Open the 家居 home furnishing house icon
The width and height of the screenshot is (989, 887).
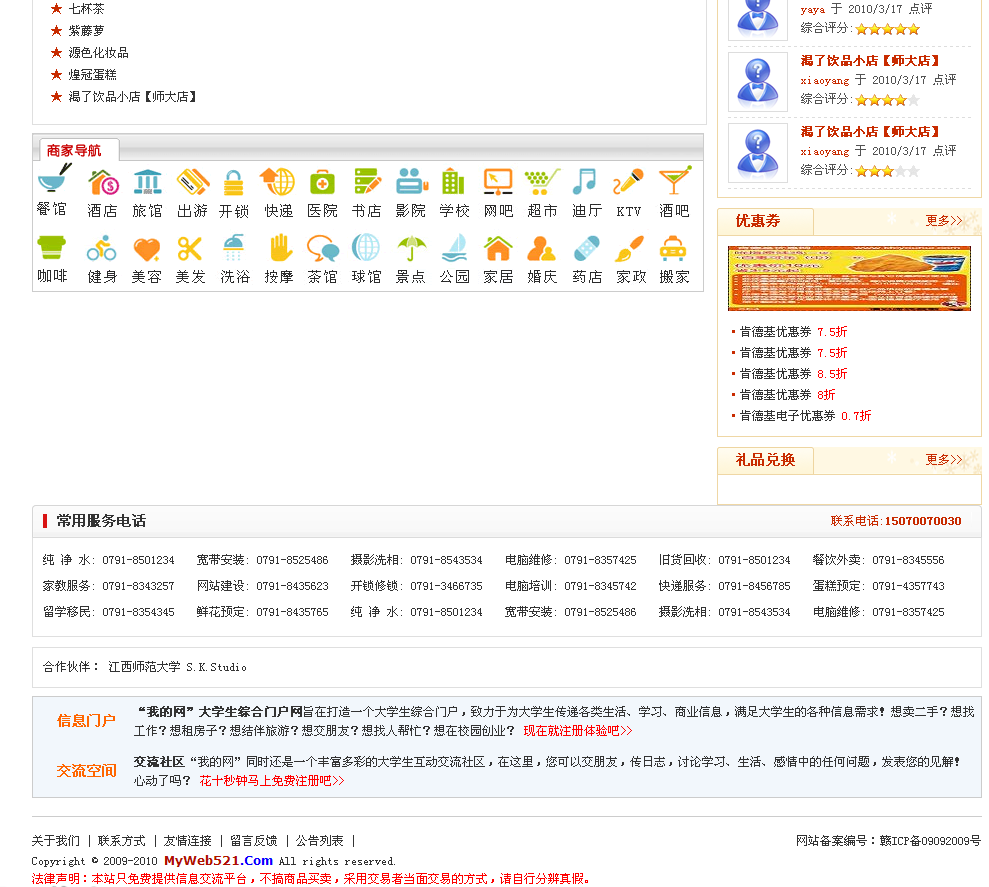pyautogui.click(x=498, y=249)
